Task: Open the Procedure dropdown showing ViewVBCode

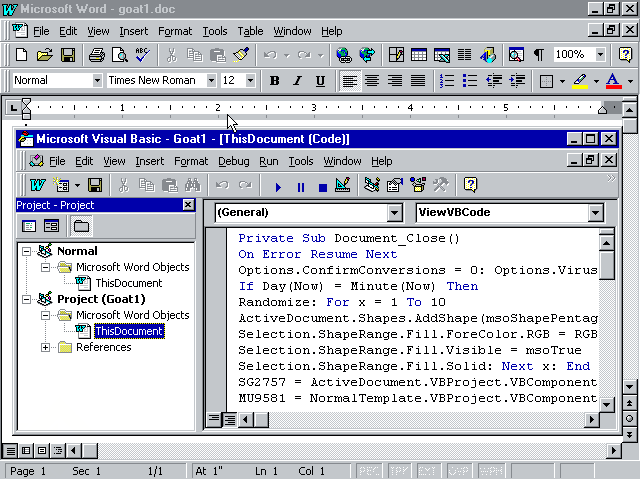Action: coord(595,213)
